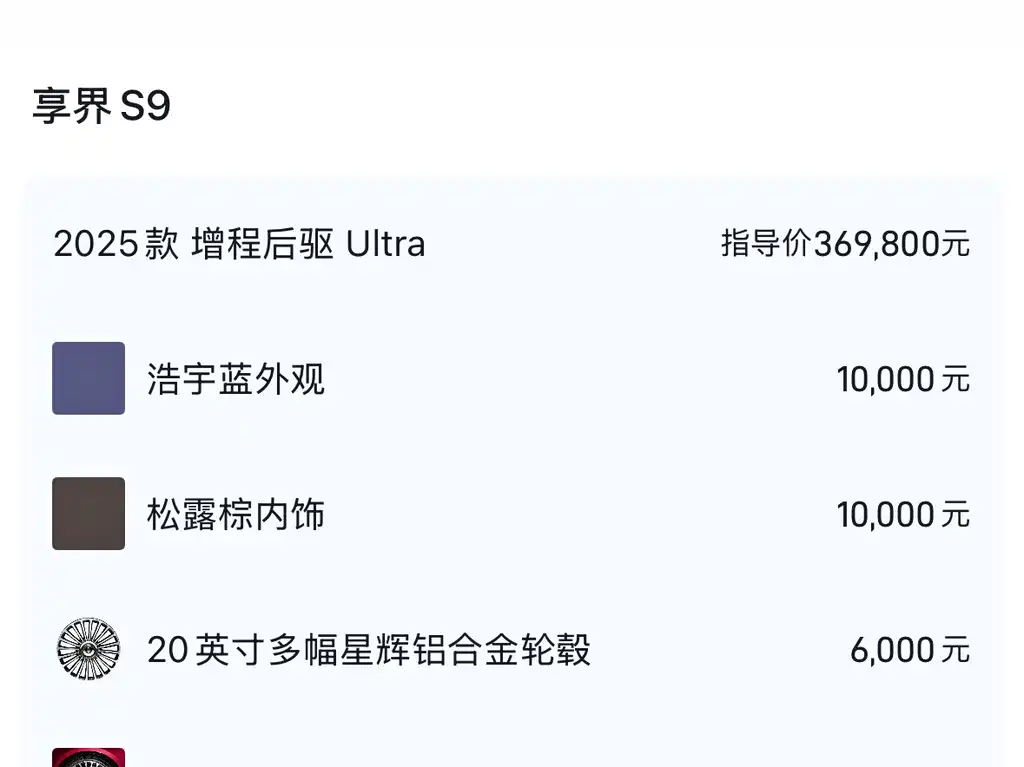The width and height of the screenshot is (1024, 767).
Task: Click the 享界 brand name in header
Action: tap(72, 106)
